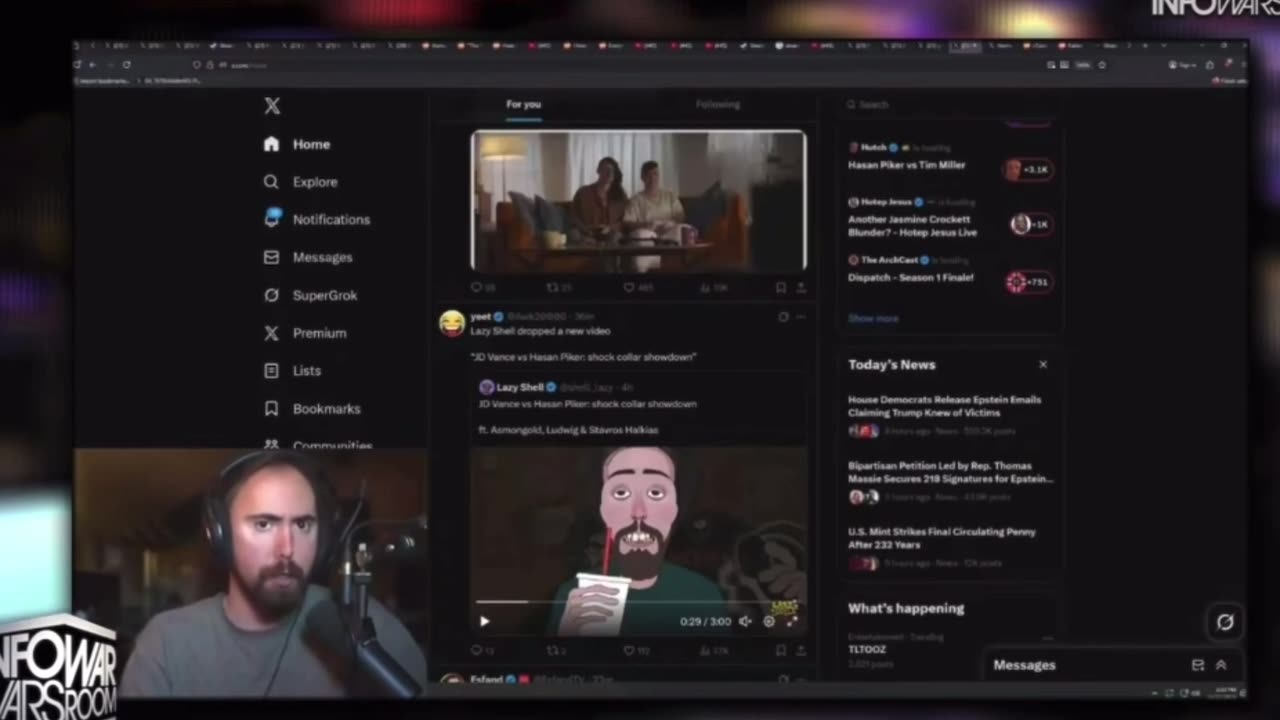Open Another Jasmine Crockett Blunder live
Viewport: 1280px width, 720px height.
pos(950,218)
